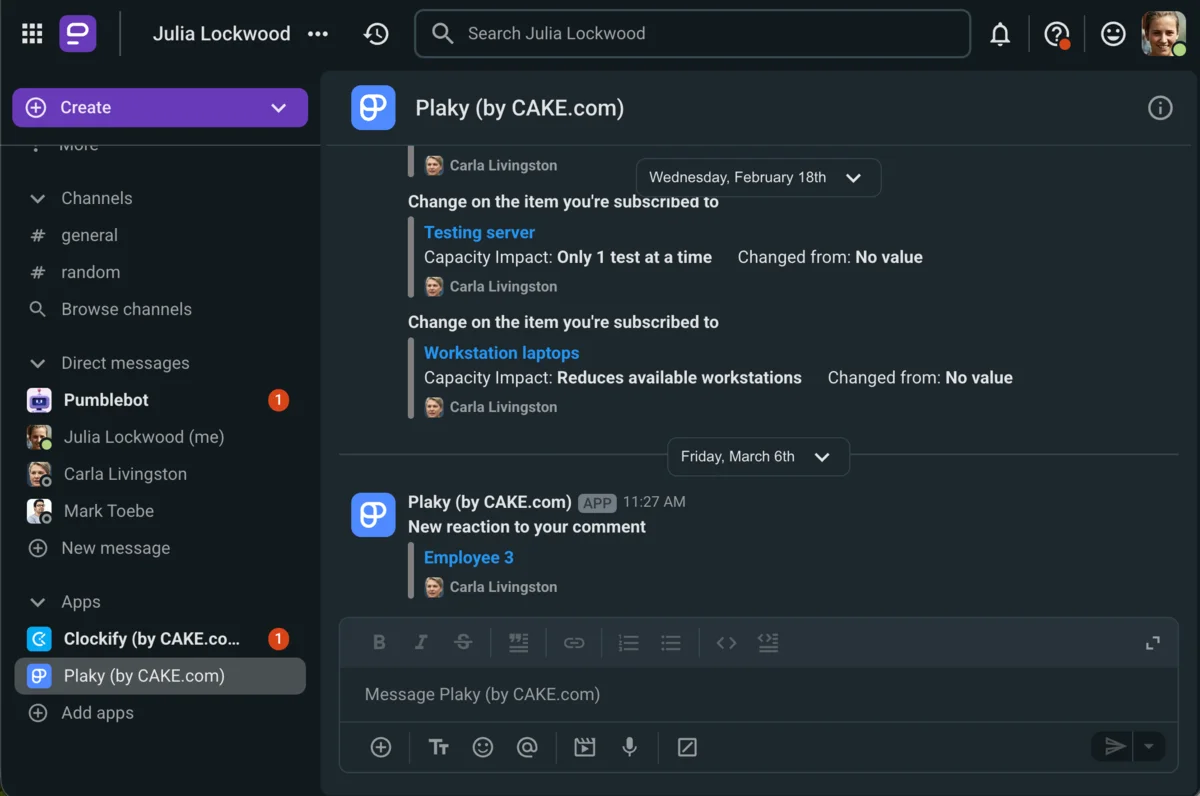The width and height of the screenshot is (1200, 796).
Task: Click the Message Plaky input field
Action: point(758,695)
